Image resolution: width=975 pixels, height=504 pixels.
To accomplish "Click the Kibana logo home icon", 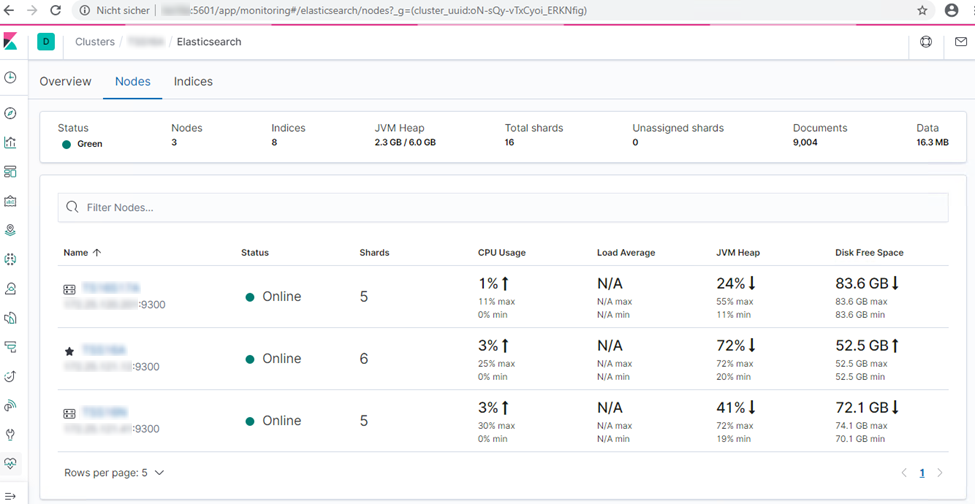I will (11, 42).
